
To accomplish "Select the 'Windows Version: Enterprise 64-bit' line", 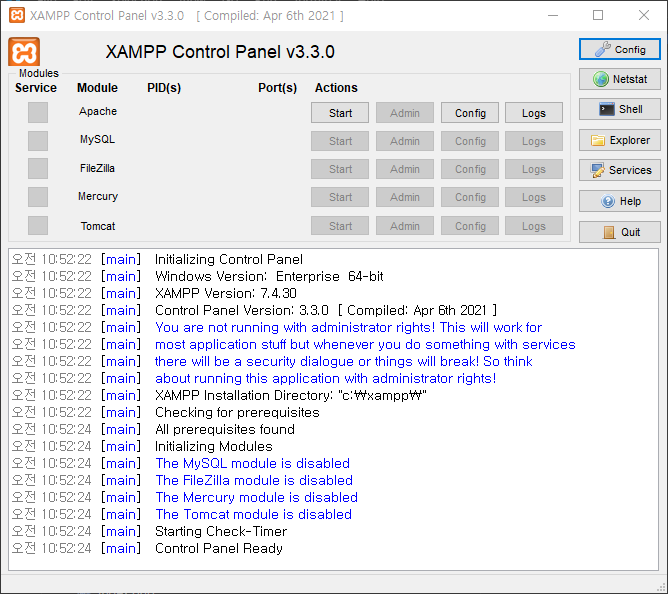I will [x=269, y=277].
